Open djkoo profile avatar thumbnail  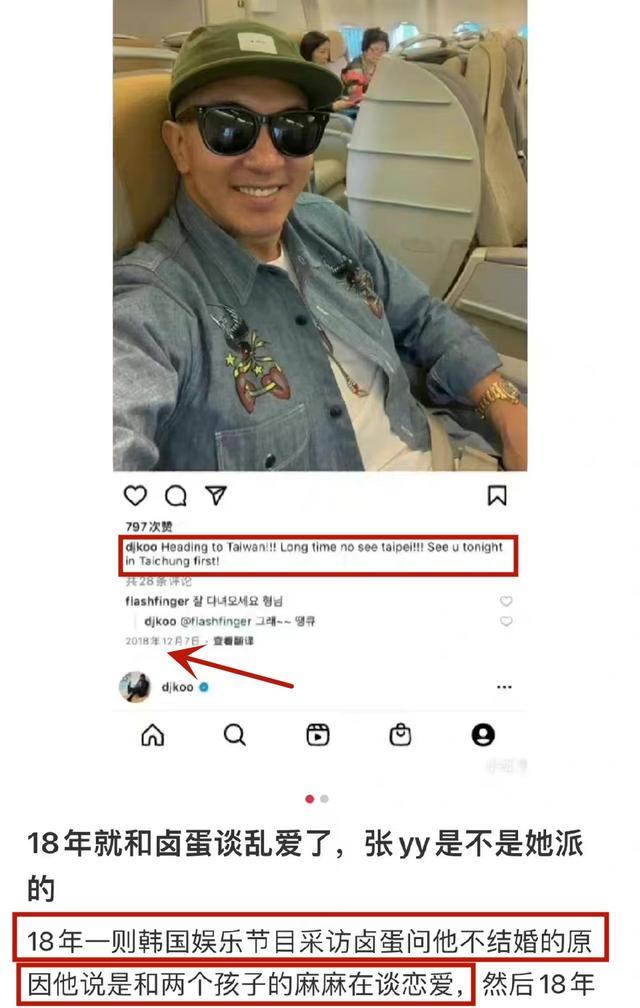click(135, 687)
